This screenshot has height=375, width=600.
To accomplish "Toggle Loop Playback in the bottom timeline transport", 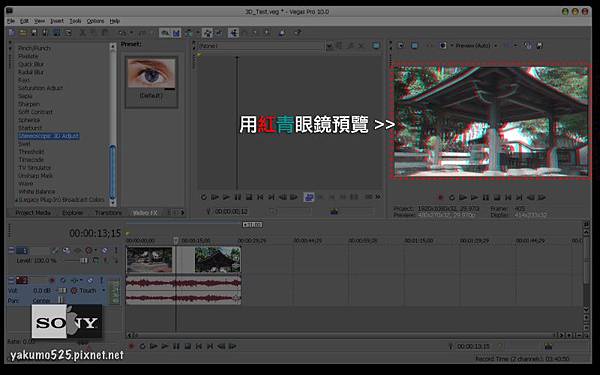I will point(142,346).
